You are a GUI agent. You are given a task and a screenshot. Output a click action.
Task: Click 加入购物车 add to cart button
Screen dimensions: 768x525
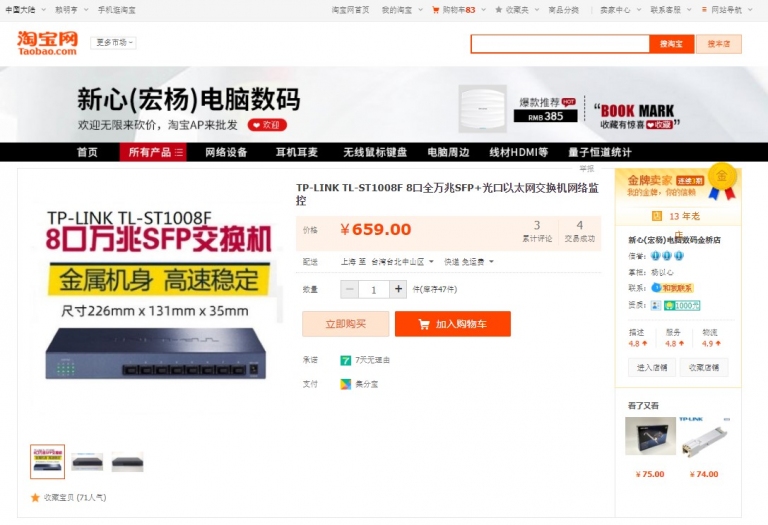[x=453, y=324]
